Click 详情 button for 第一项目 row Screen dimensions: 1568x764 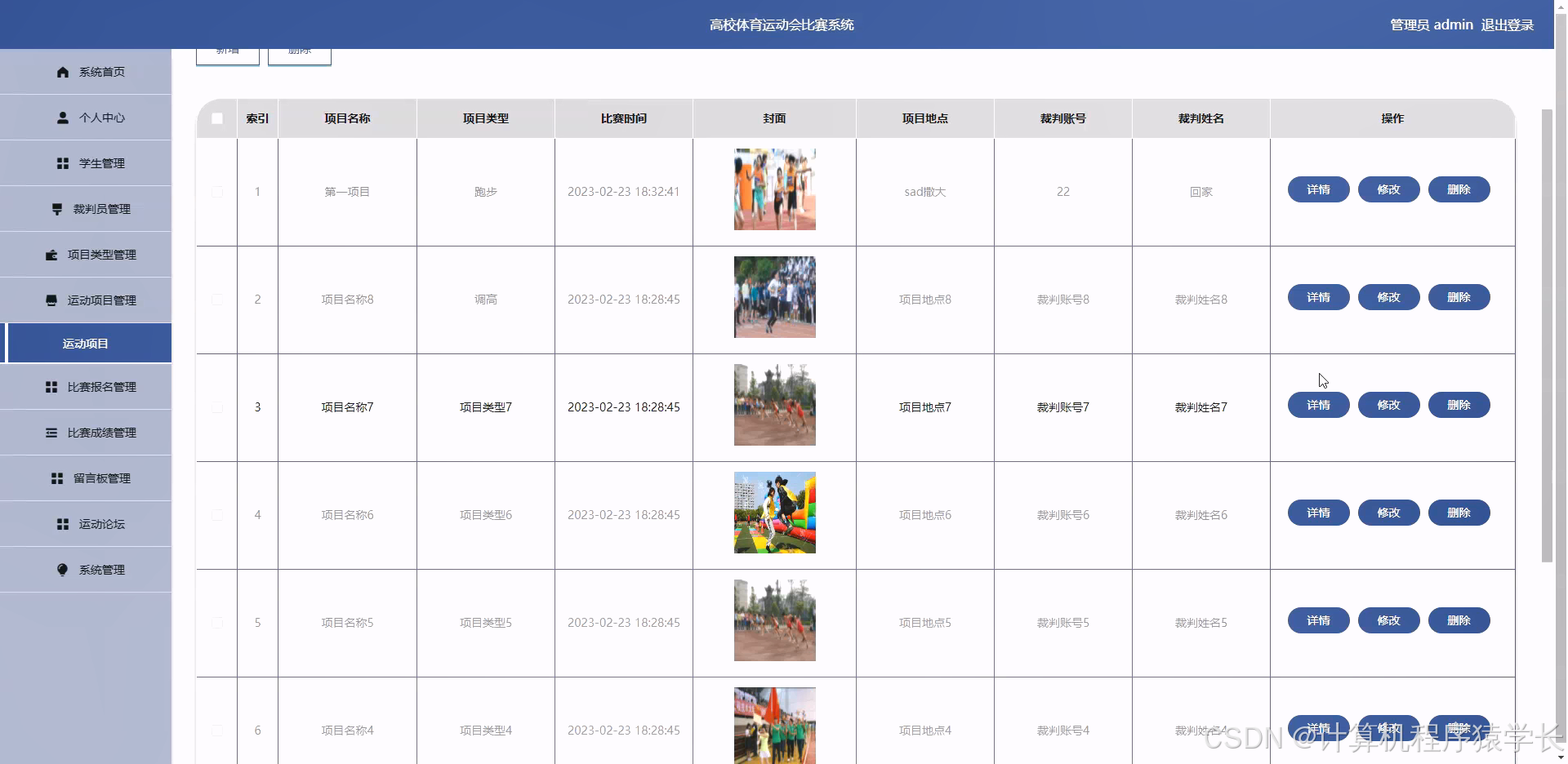[1318, 189]
